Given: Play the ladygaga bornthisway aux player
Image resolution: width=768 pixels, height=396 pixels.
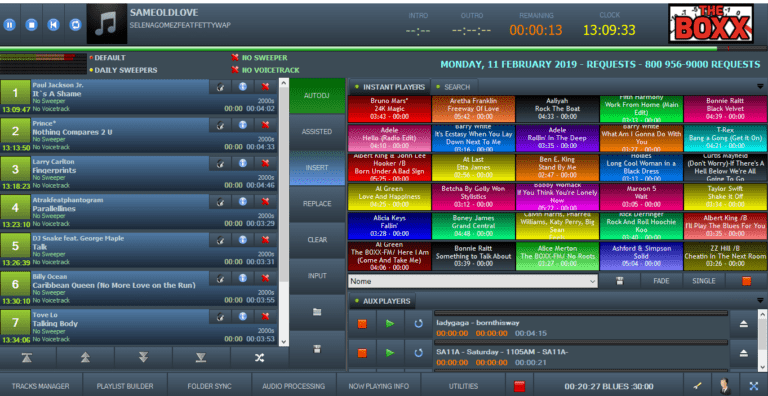Looking at the screenshot, I should (390, 323).
